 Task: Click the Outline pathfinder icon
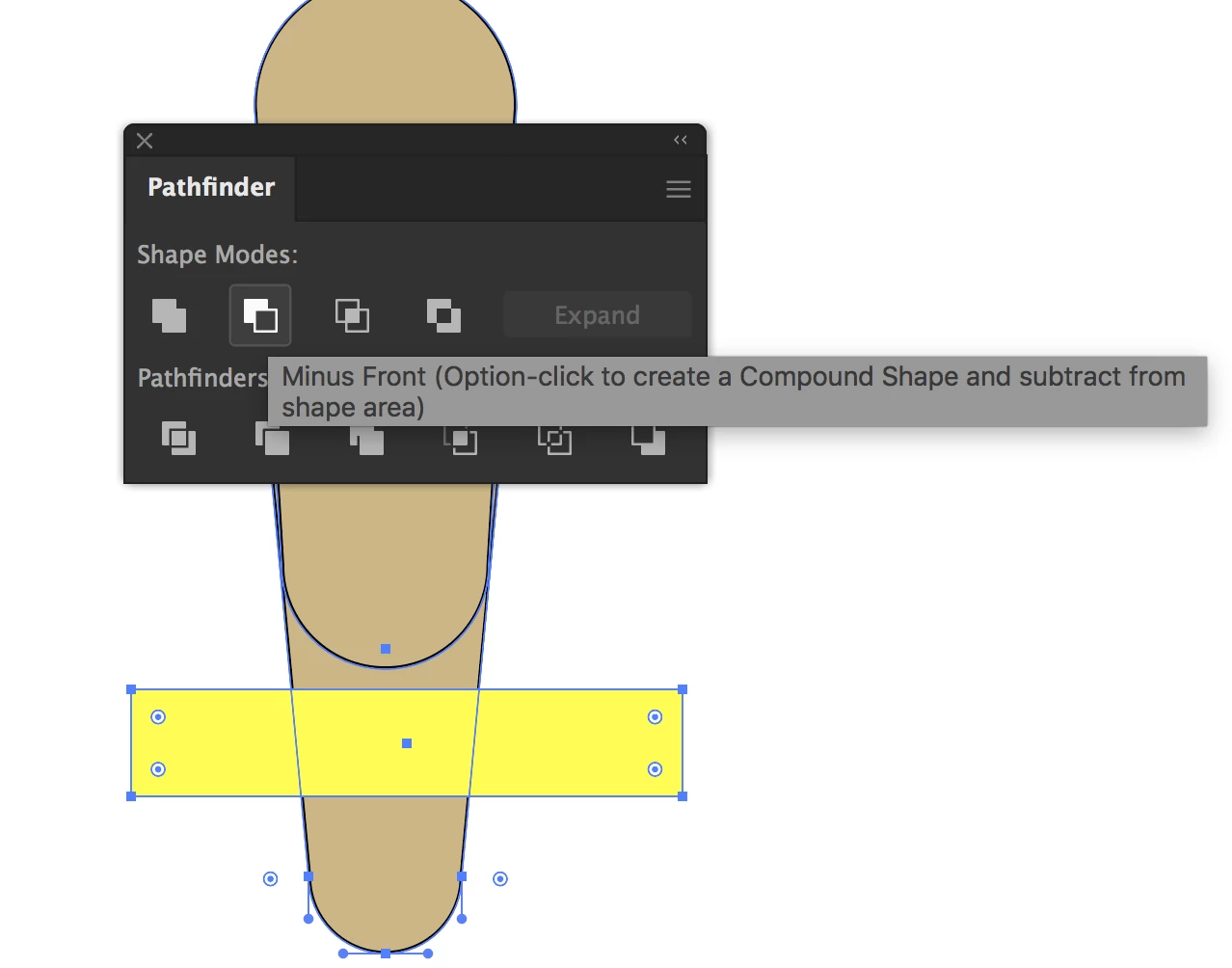(x=554, y=441)
